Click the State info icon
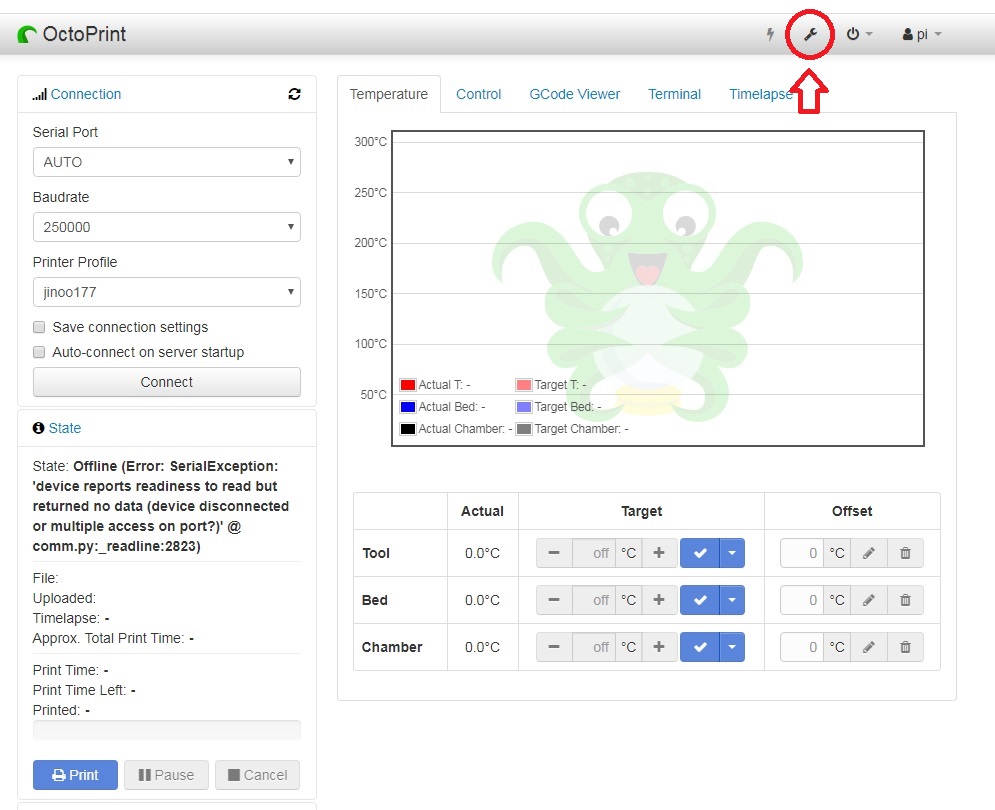This screenshot has width=995, height=810. [38, 428]
